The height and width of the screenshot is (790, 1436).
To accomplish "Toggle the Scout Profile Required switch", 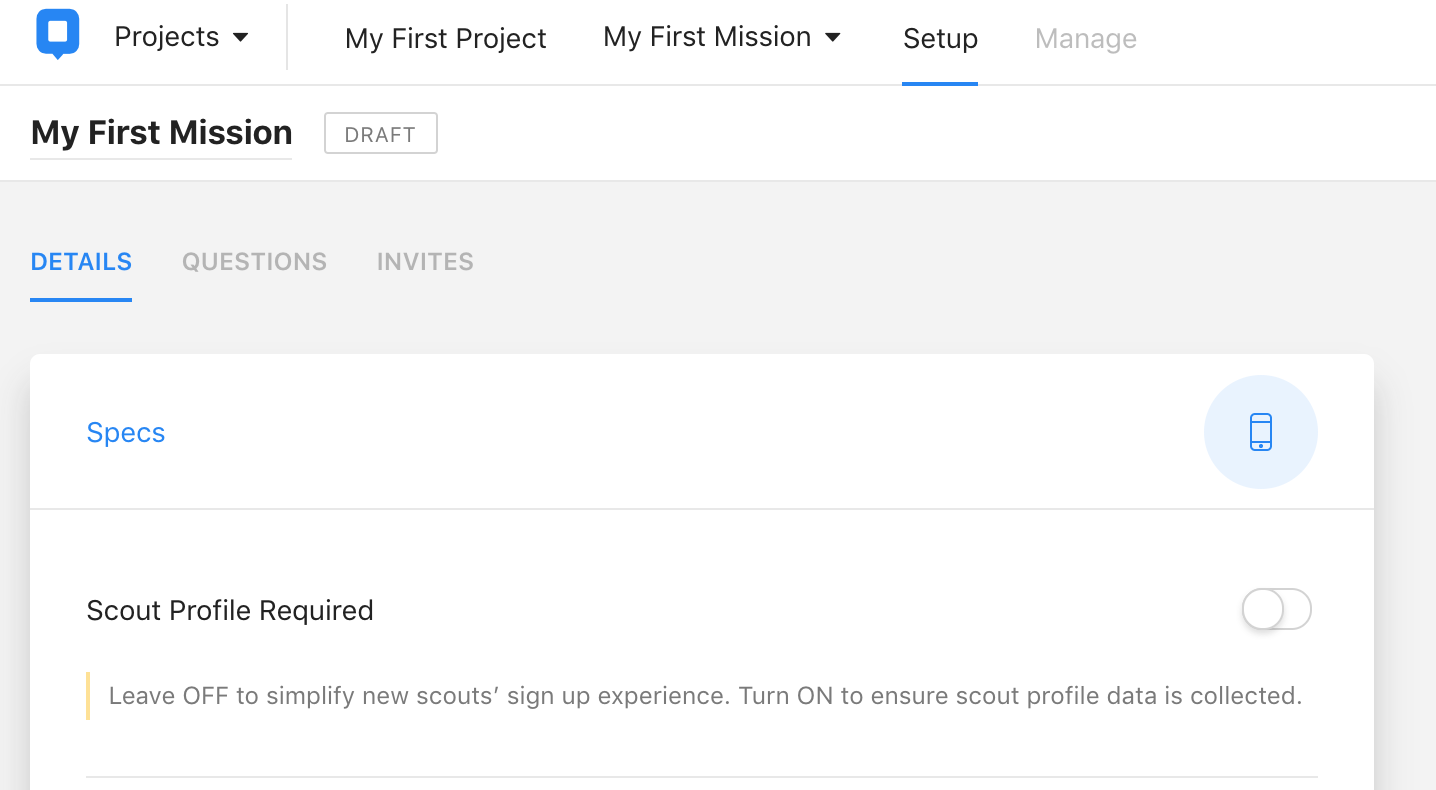I will tap(1276, 609).
